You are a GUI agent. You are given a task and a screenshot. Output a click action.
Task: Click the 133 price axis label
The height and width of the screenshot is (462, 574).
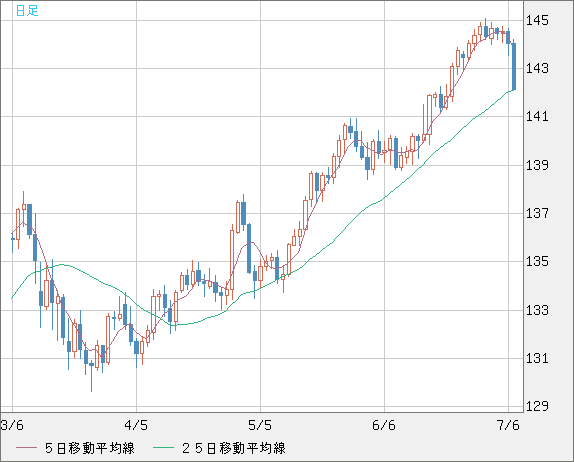(x=537, y=310)
